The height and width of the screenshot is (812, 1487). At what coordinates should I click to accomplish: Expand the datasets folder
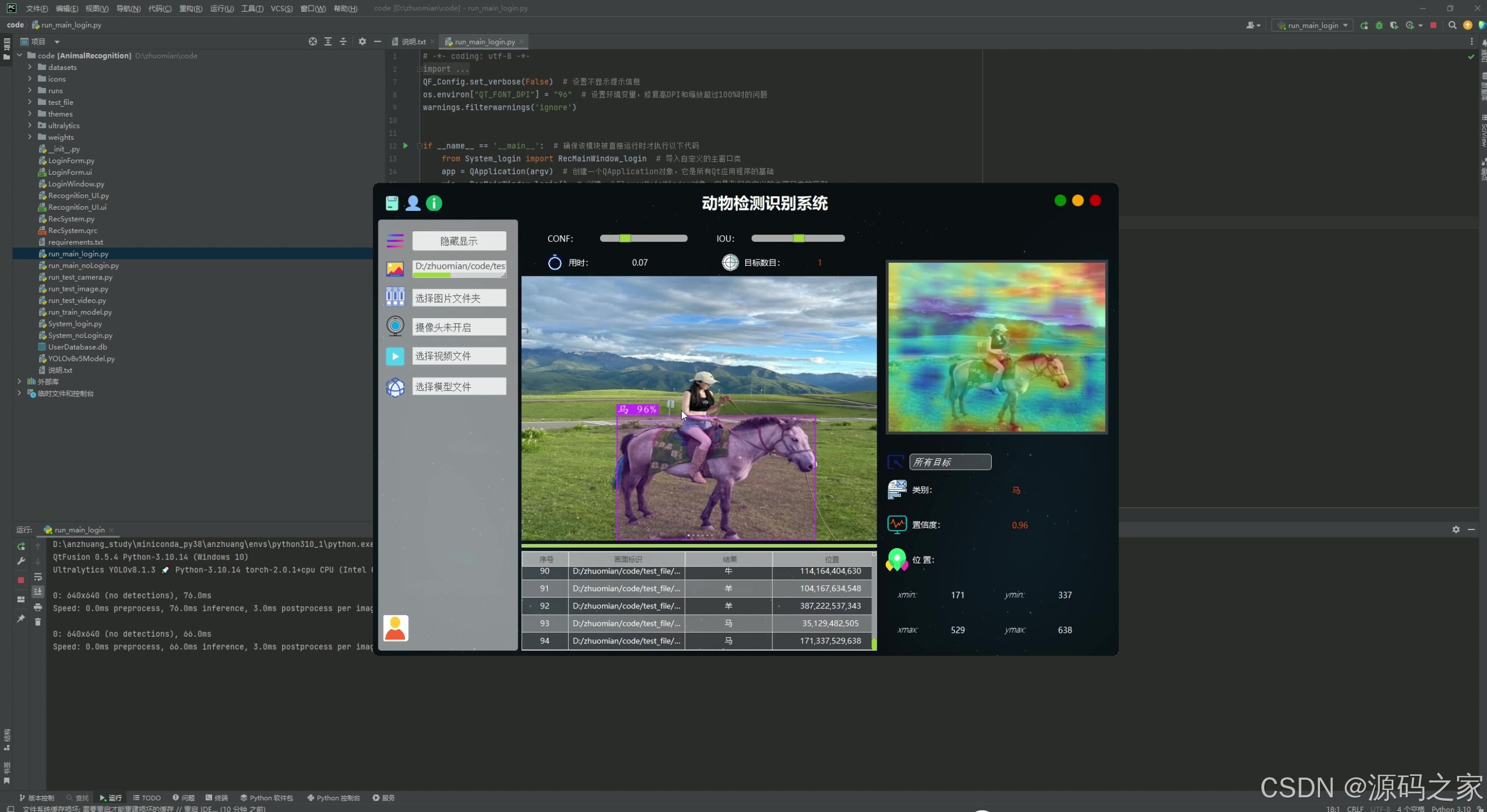[x=30, y=67]
